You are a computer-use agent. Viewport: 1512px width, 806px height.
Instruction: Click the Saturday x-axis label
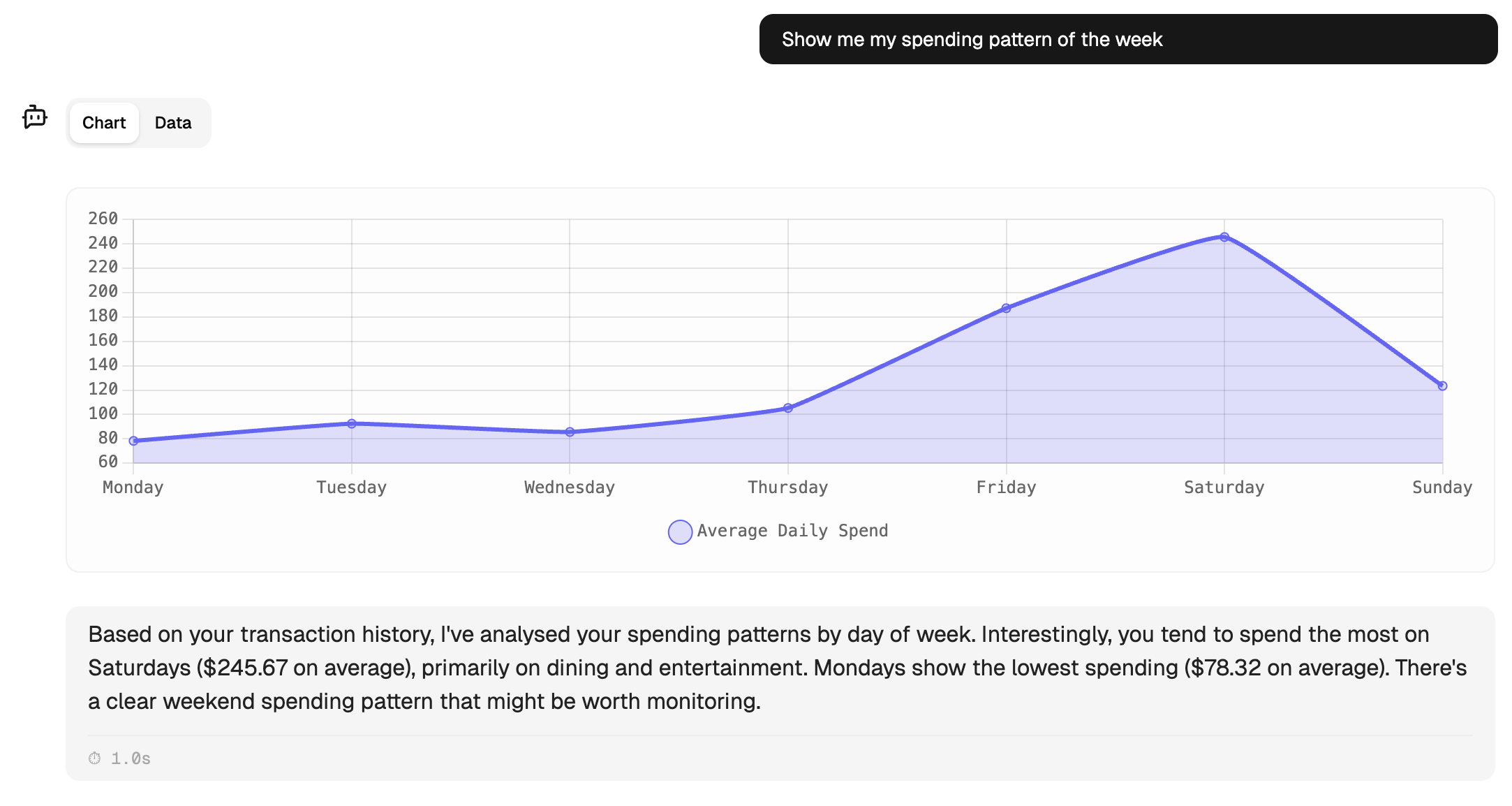tap(1224, 488)
